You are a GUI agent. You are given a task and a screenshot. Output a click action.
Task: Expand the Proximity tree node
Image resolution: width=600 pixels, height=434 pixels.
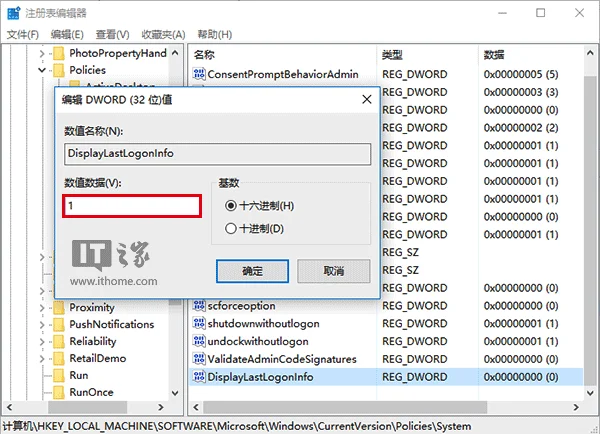click(x=42, y=308)
